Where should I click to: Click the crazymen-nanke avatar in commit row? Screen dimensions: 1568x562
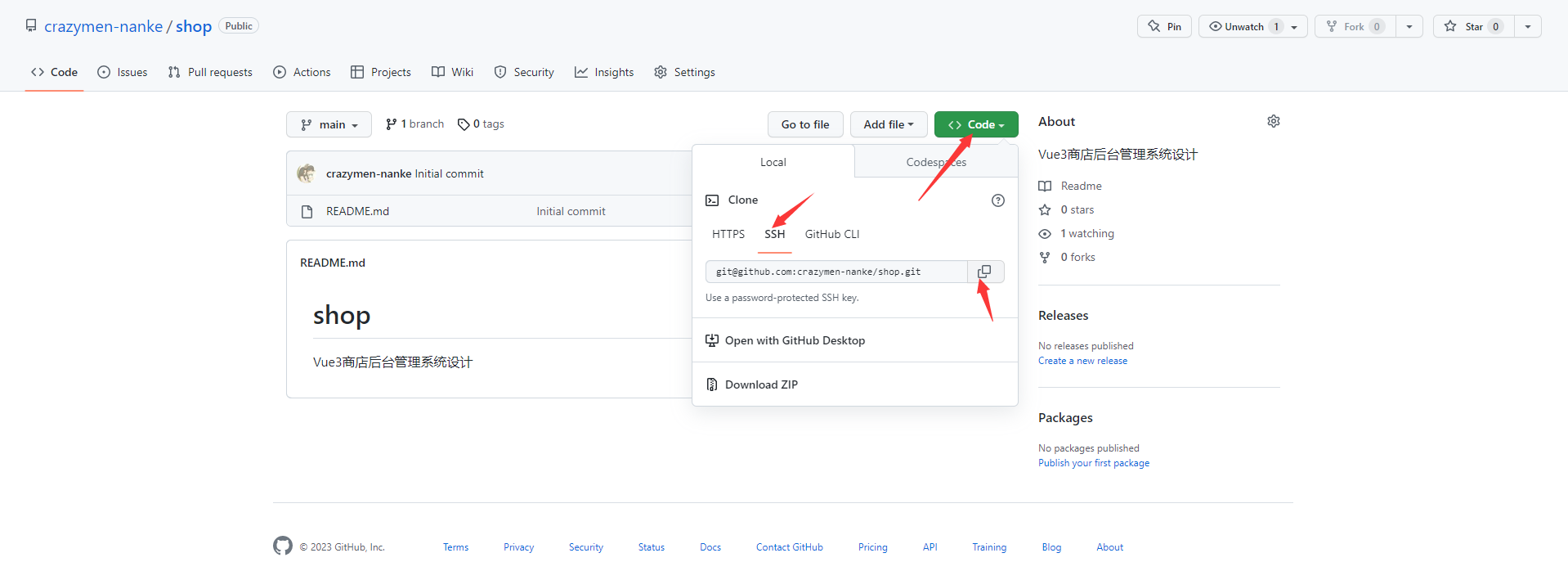click(x=307, y=173)
